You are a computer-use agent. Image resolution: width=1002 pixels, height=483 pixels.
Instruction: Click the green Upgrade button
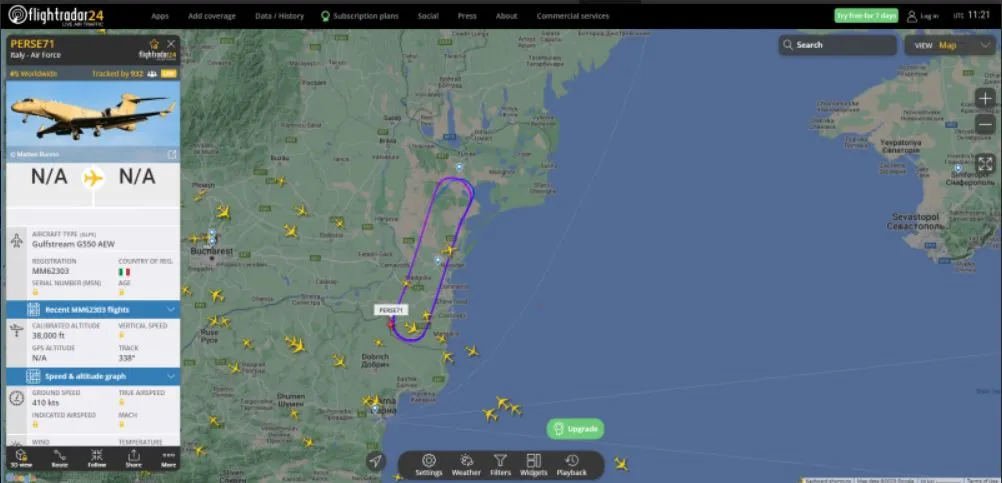575,429
